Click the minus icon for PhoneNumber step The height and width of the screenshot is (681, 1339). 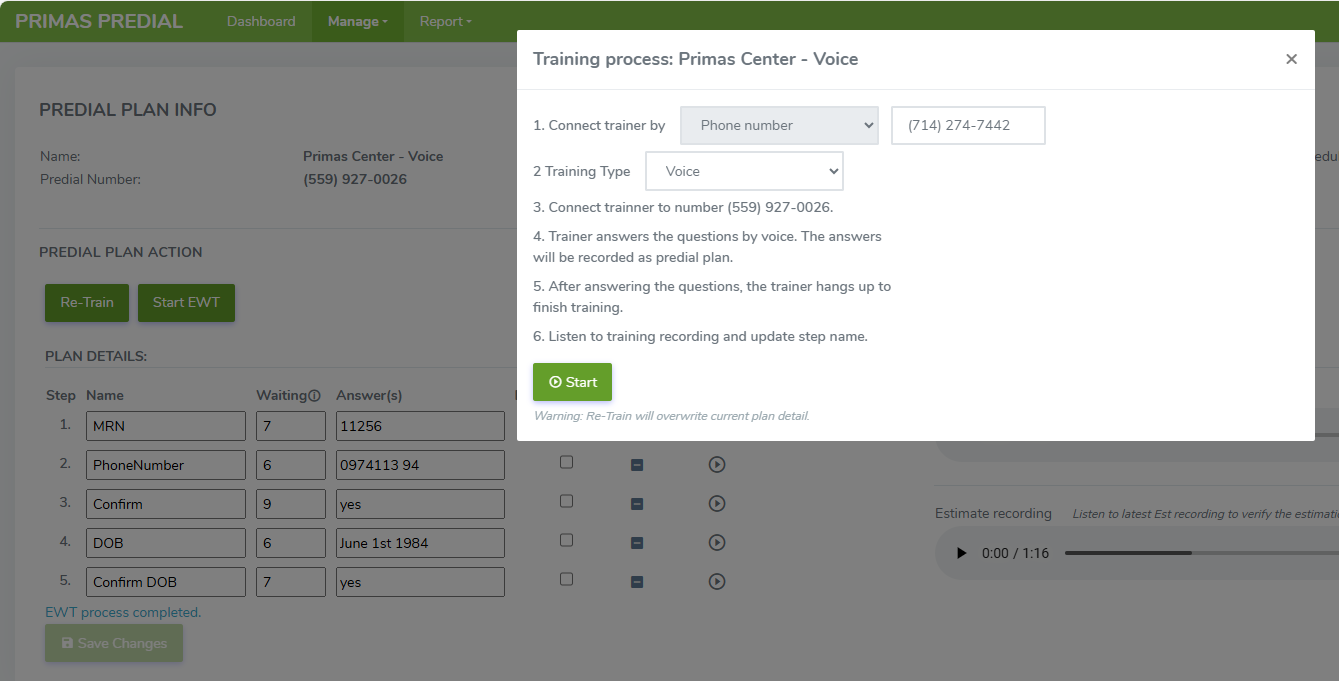(637, 465)
